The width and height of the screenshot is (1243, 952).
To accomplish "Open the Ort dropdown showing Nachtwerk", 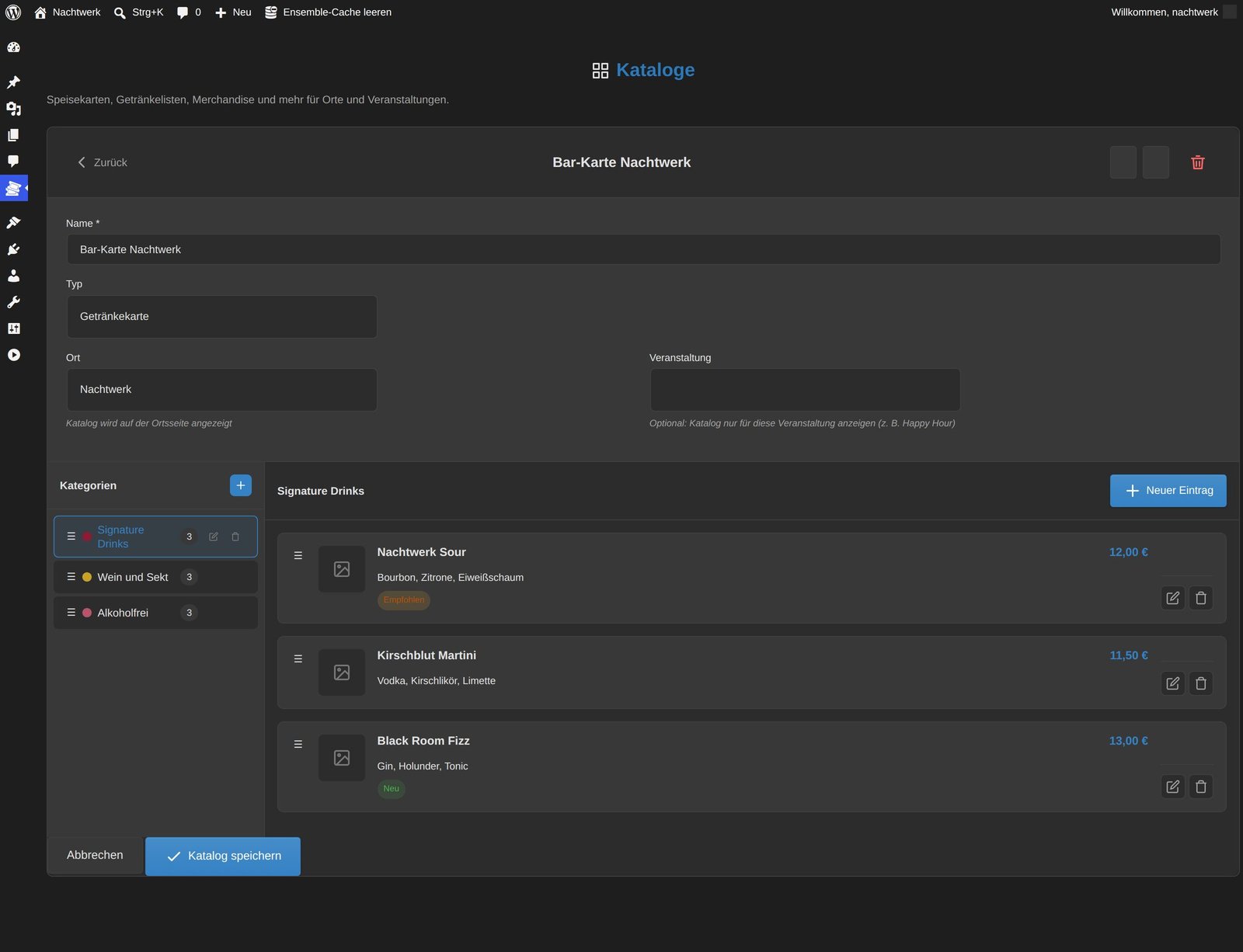I will [222, 390].
